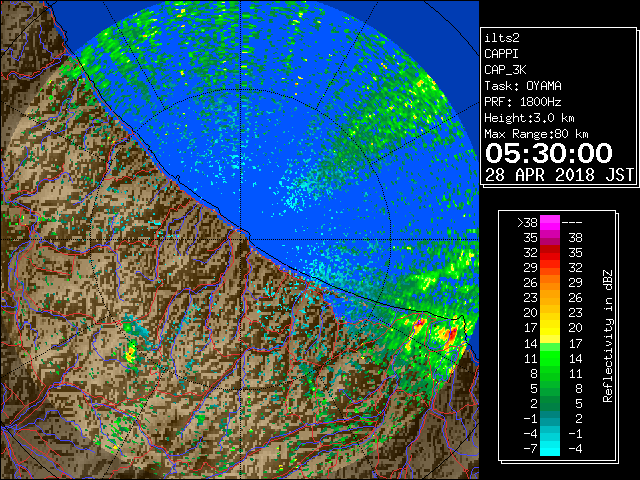
Task: Click the orange 23 dBZ legend color
Action: (550, 298)
